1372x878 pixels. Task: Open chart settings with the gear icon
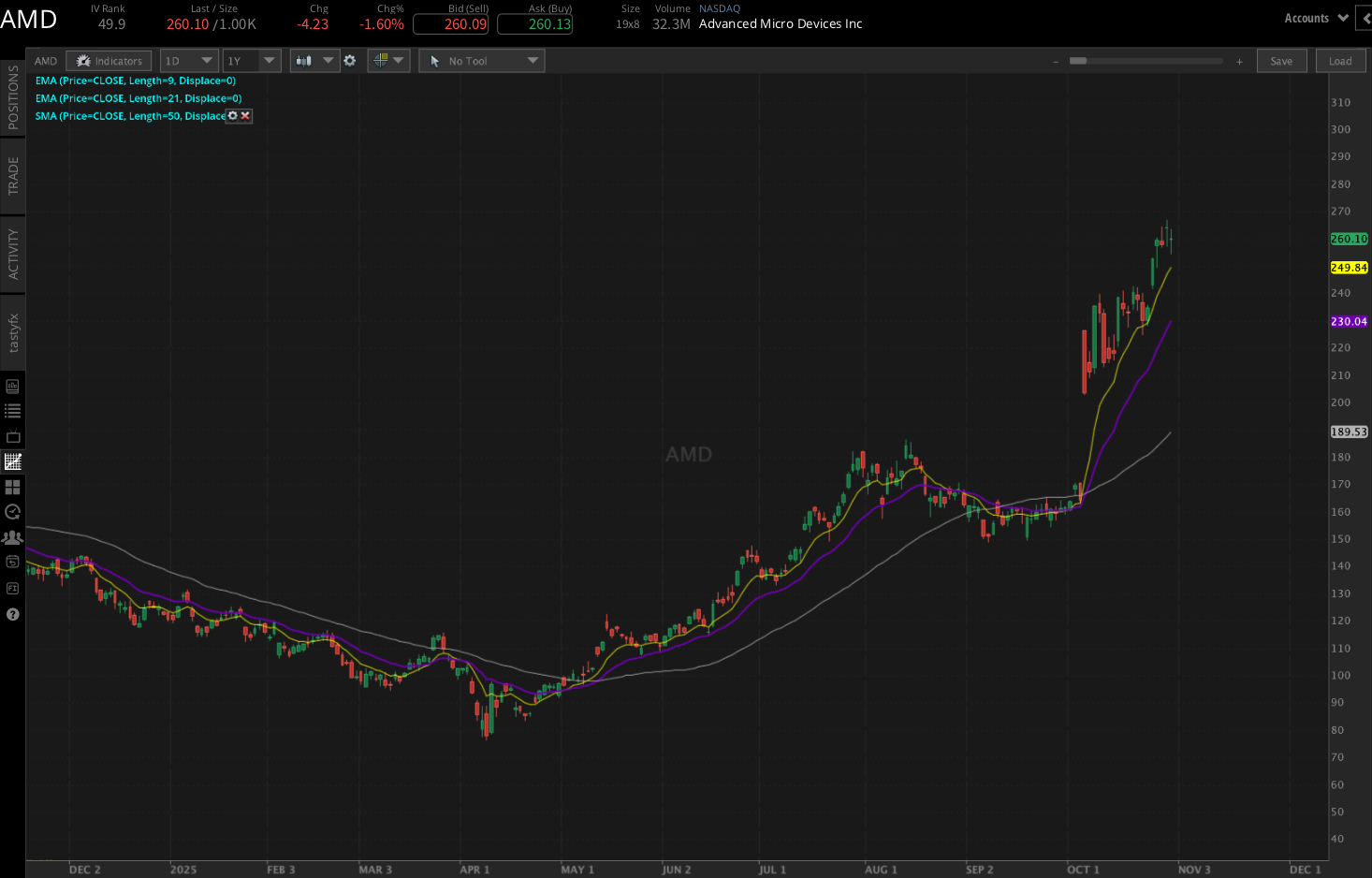[x=350, y=60]
